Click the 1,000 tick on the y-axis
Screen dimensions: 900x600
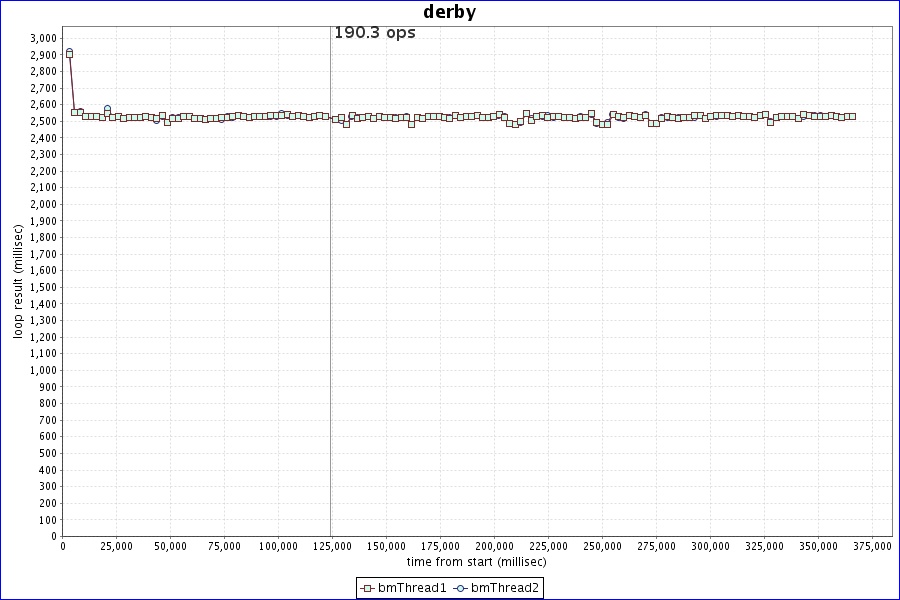click(43, 370)
